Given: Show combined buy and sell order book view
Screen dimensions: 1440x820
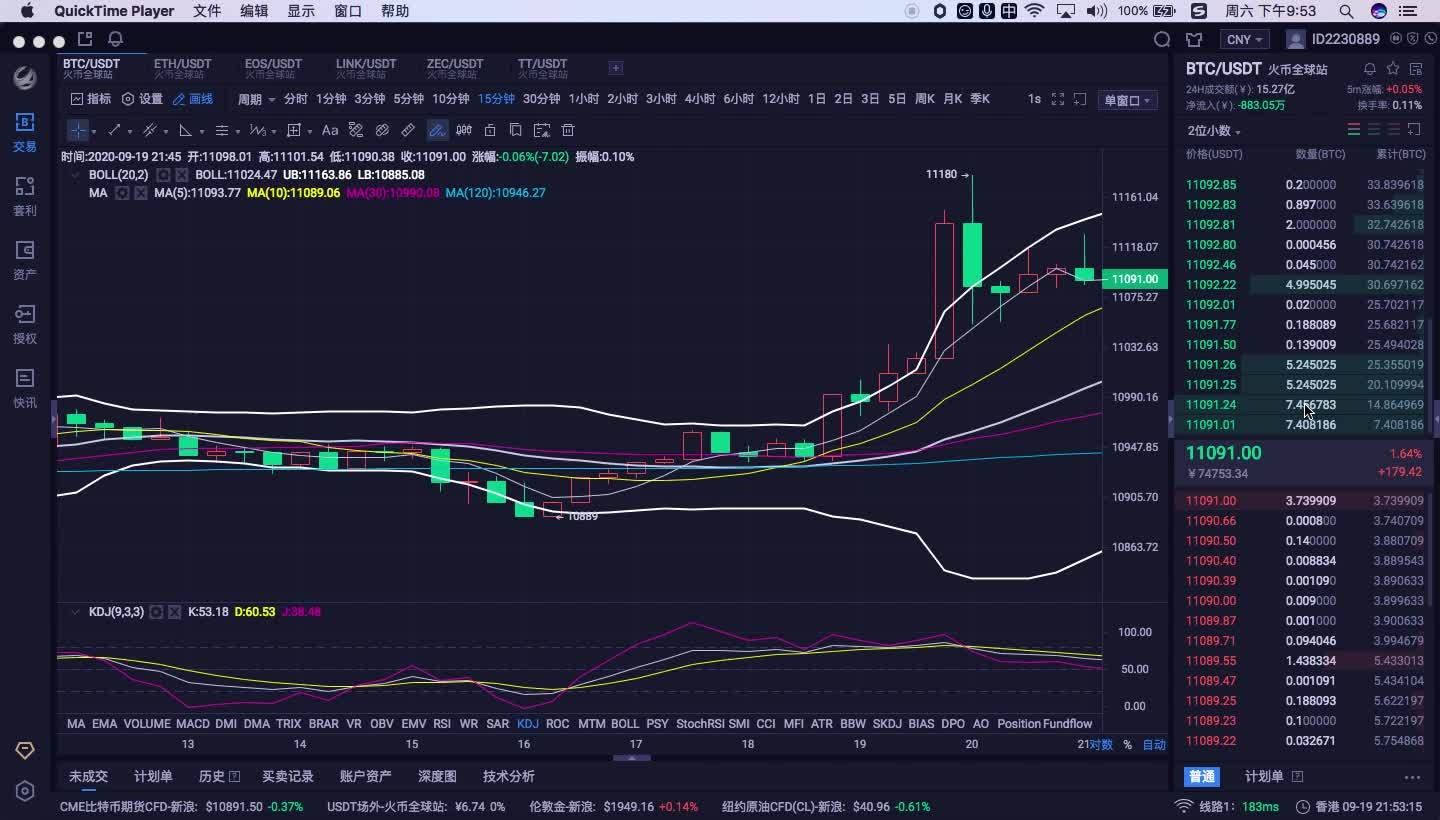Looking at the screenshot, I should (1354, 130).
